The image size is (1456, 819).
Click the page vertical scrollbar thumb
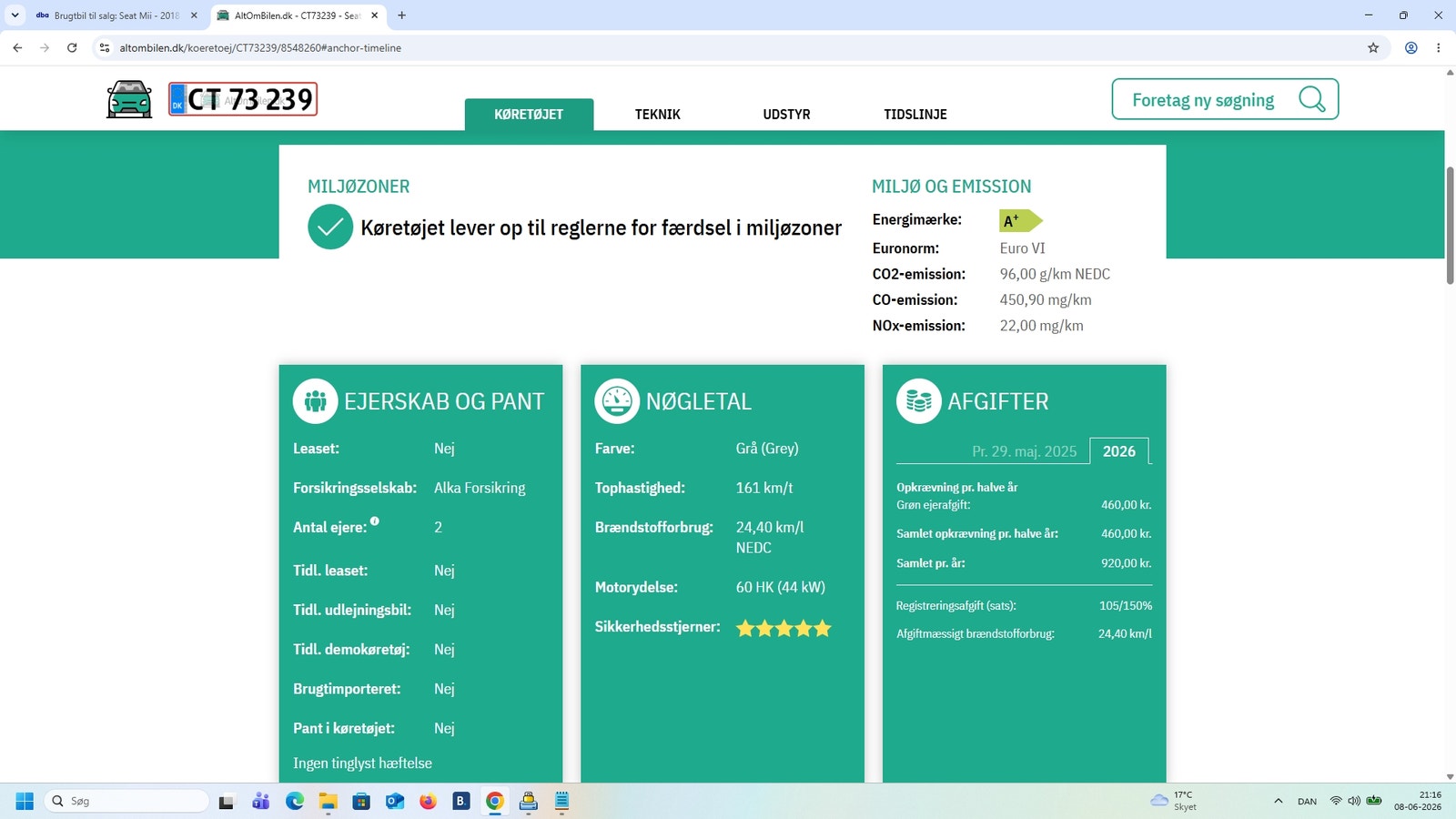1451,226
